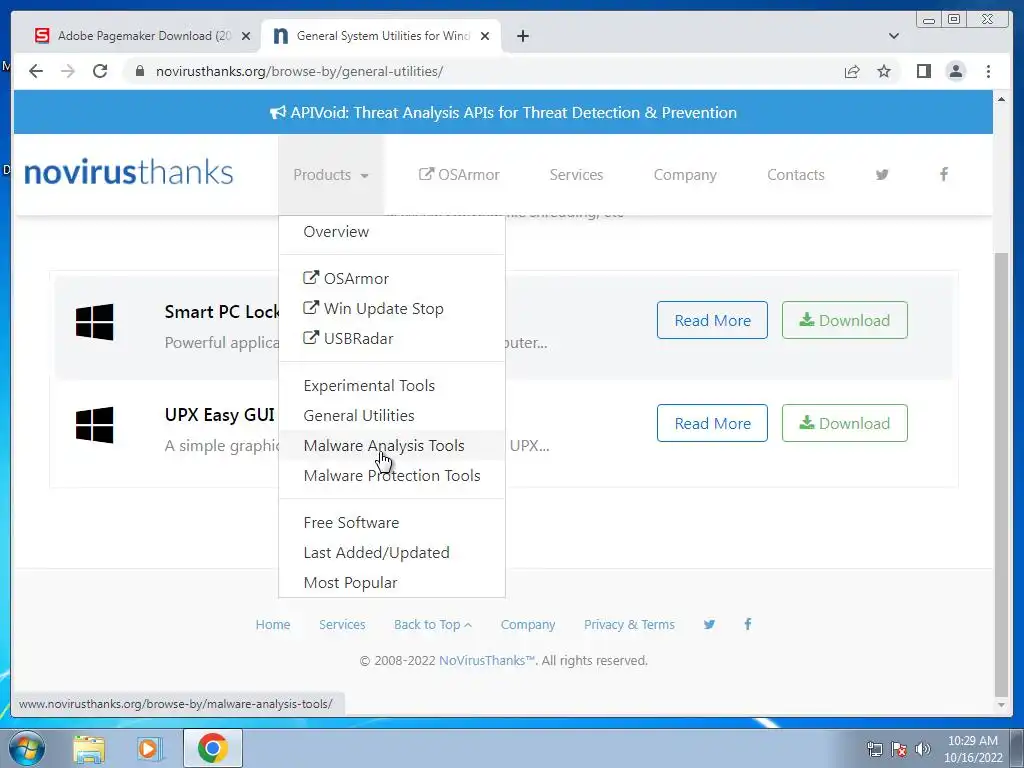The image size is (1024, 768).
Task: Click the volume speaker tray icon
Action: coord(922,749)
